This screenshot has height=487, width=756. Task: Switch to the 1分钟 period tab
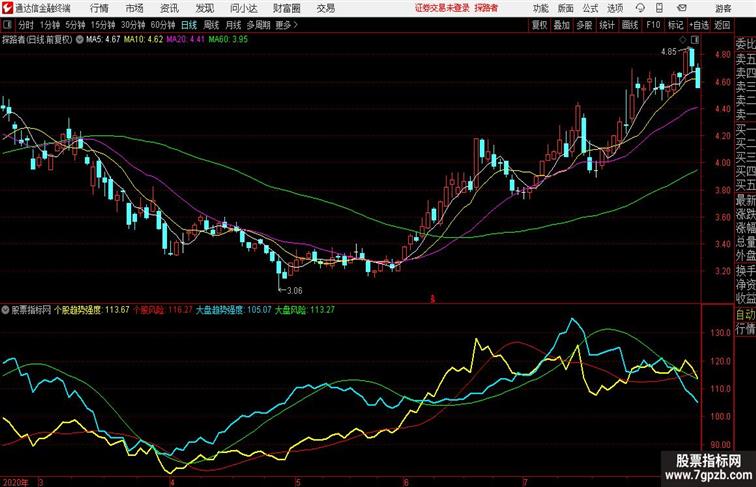[x=50, y=25]
